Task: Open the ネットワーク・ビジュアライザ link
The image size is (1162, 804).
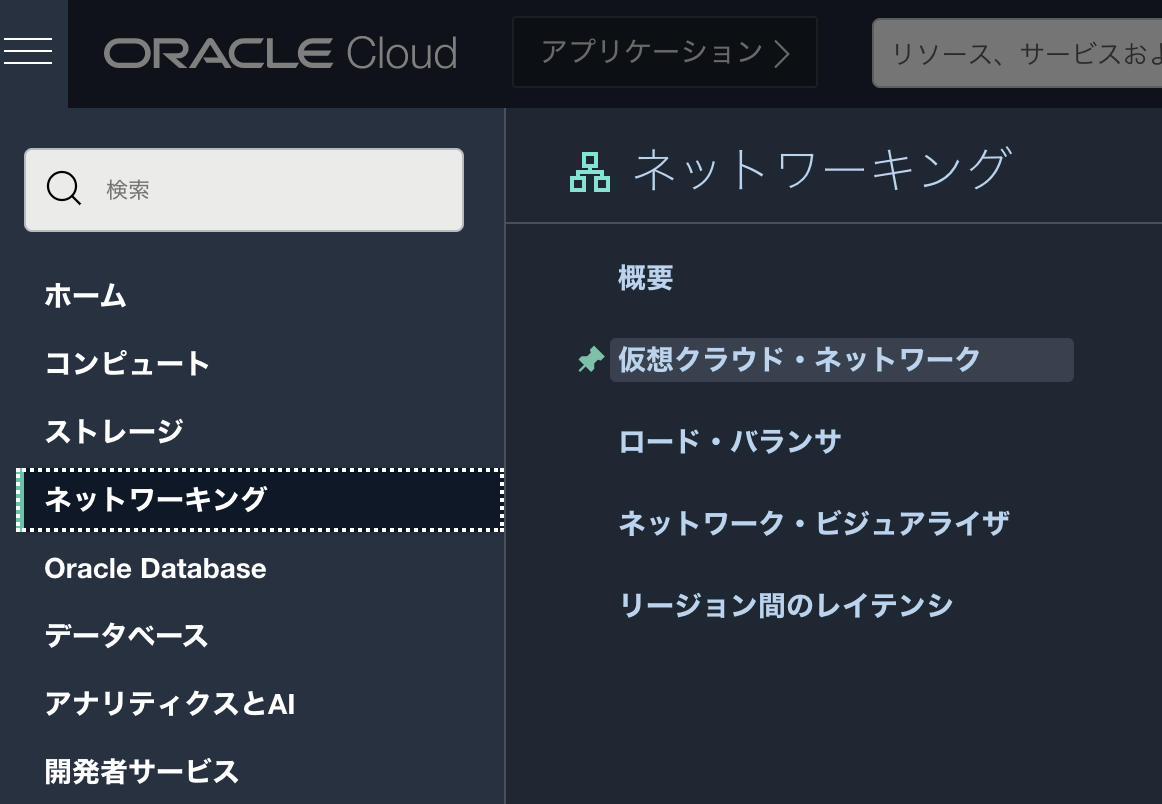Action: pos(813,523)
